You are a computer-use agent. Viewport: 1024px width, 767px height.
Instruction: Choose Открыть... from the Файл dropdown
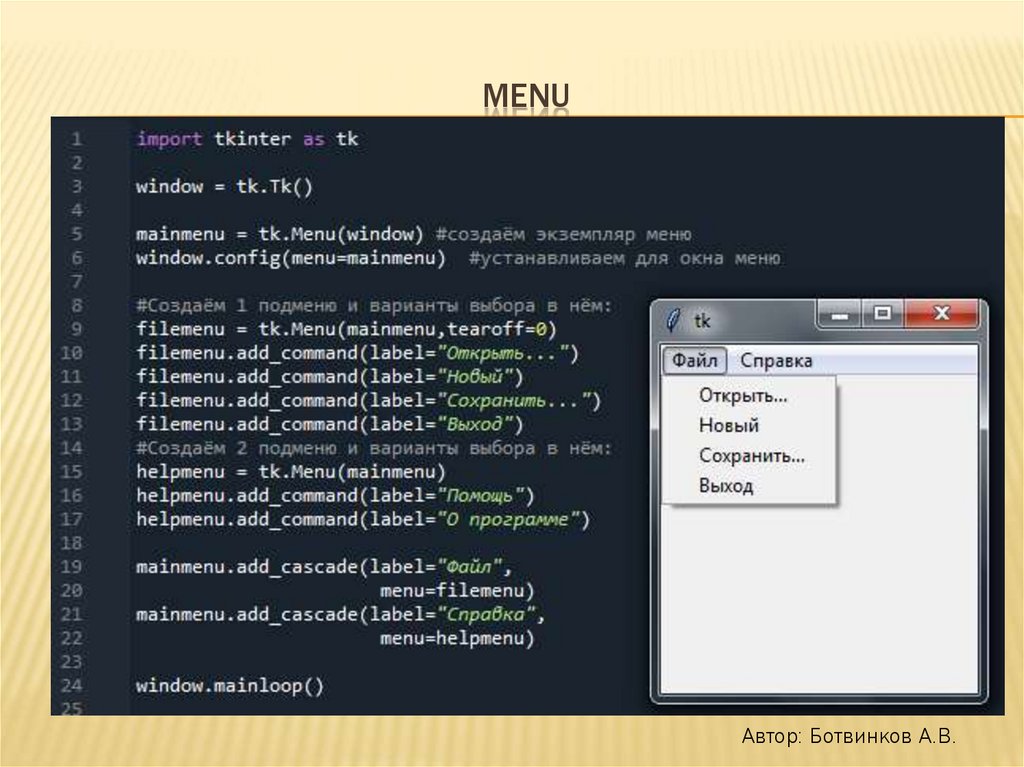coord(743,395)
